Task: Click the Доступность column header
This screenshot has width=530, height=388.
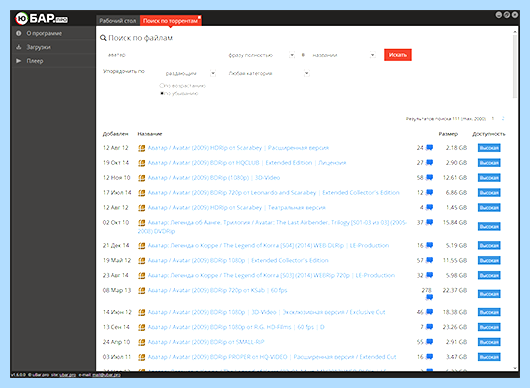Action: (489, 134)
